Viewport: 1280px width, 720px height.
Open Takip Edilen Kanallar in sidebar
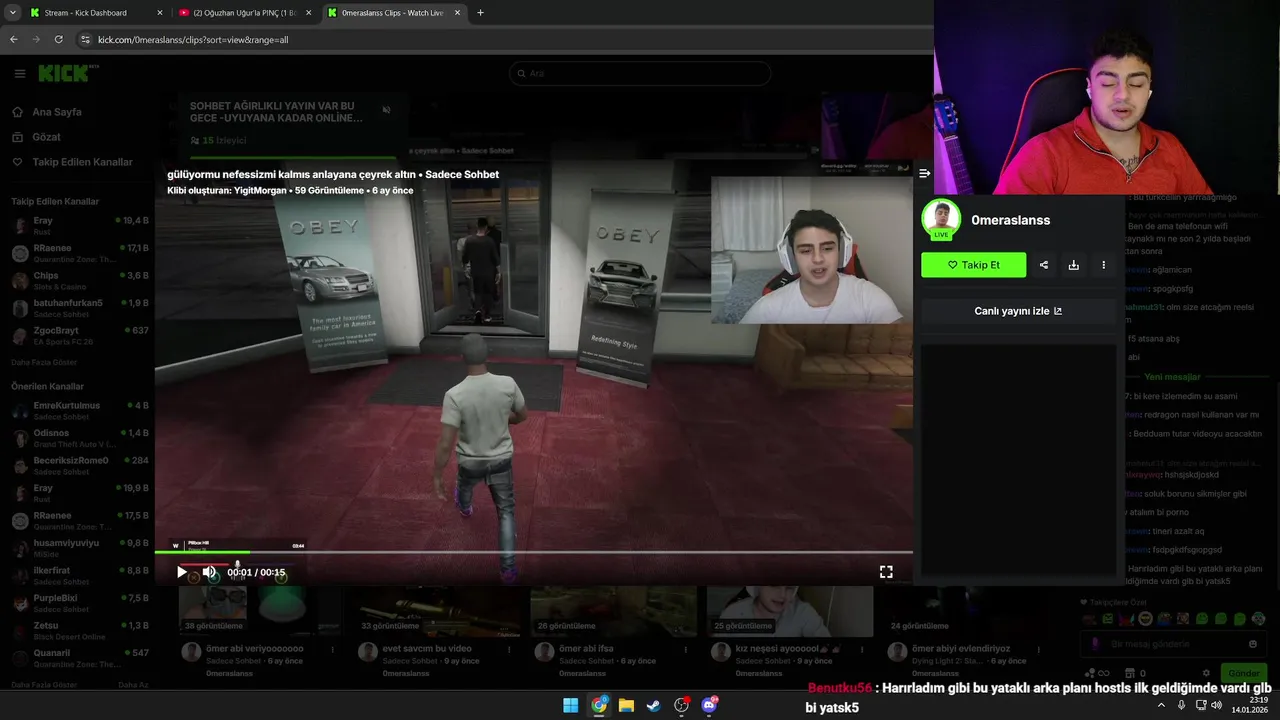[x=82, y=162]
